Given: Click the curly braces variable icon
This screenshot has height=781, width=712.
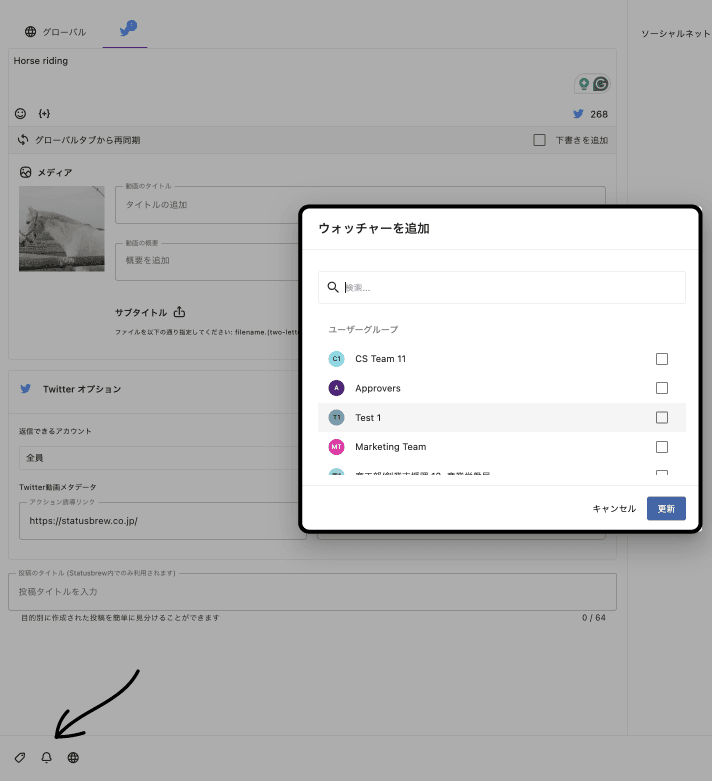Looking at the screenshot, I should (44, 114).
